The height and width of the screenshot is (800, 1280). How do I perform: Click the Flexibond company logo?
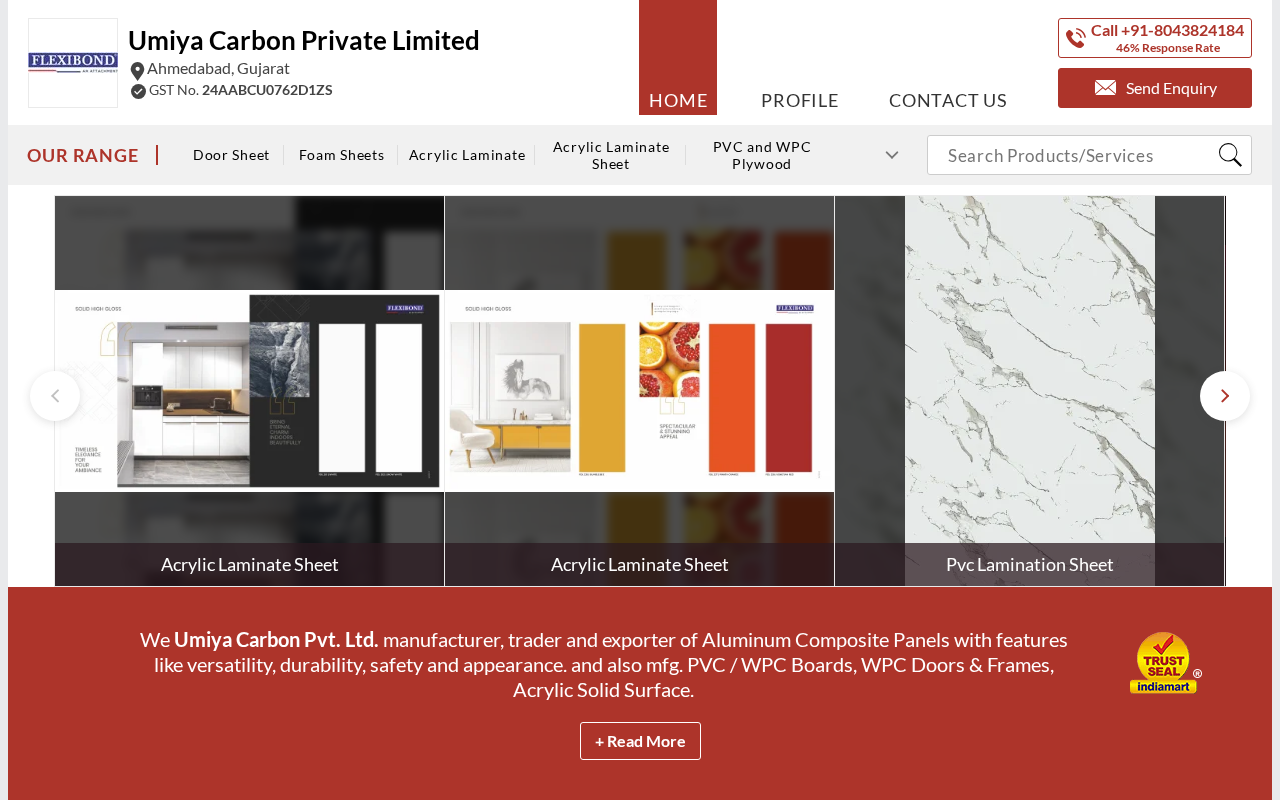(73, 63)
